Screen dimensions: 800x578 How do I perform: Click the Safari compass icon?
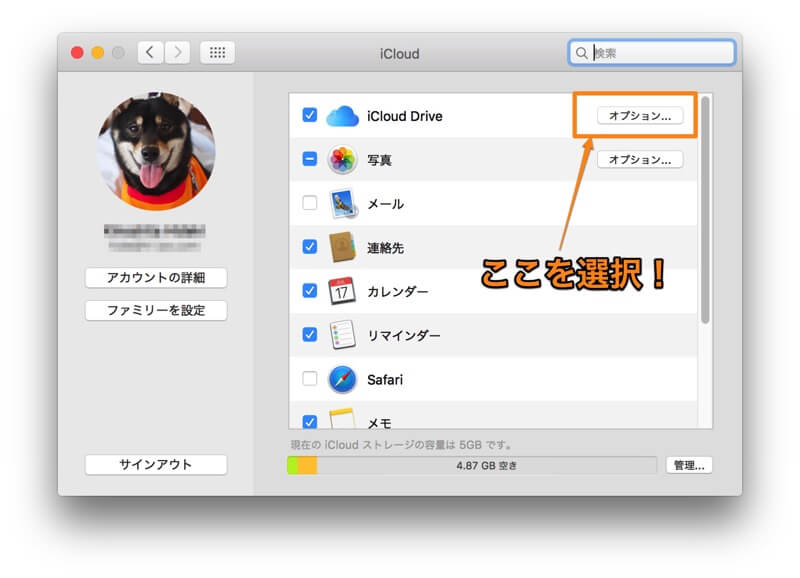342,379
